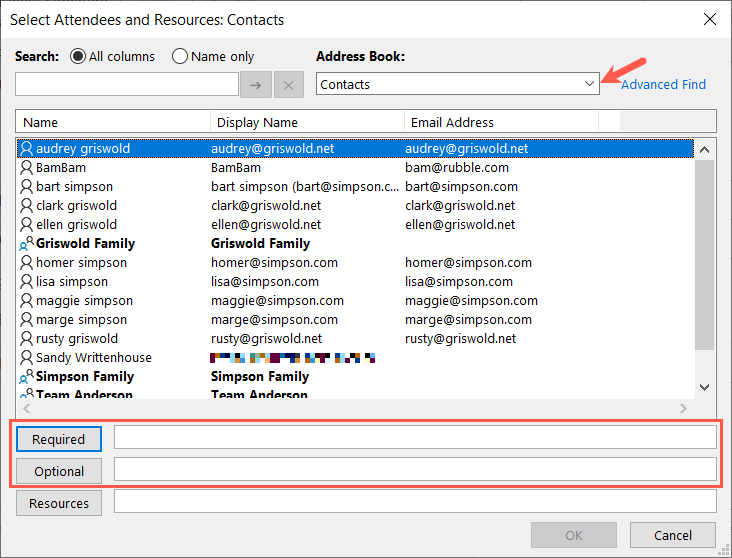Select the name clark griswold

[77, 205]
